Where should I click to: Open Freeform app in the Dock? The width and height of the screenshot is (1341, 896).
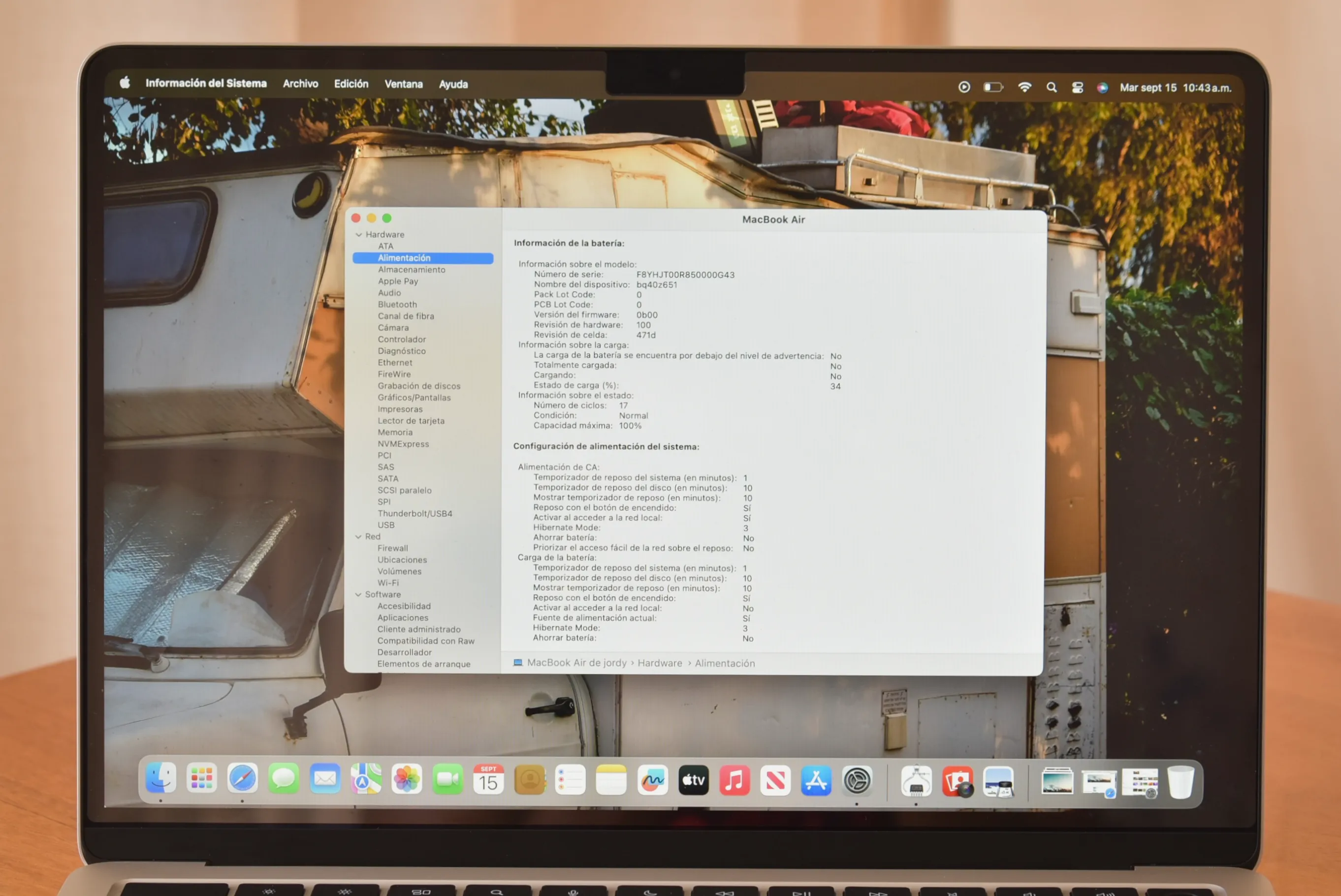coord(652,780)
